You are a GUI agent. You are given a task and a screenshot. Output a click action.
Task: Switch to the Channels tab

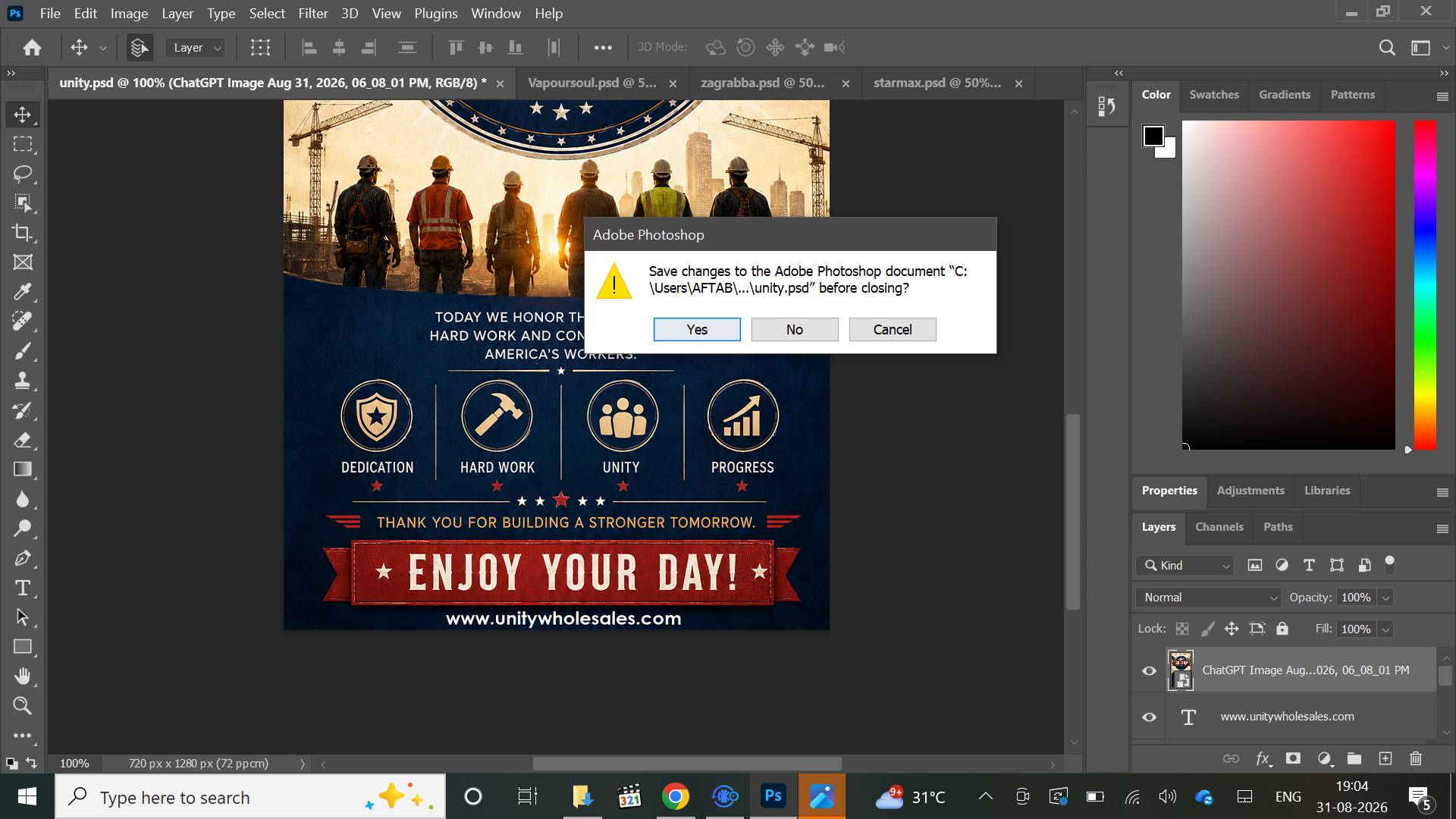pyautogui.click(x=1219, y=527)
